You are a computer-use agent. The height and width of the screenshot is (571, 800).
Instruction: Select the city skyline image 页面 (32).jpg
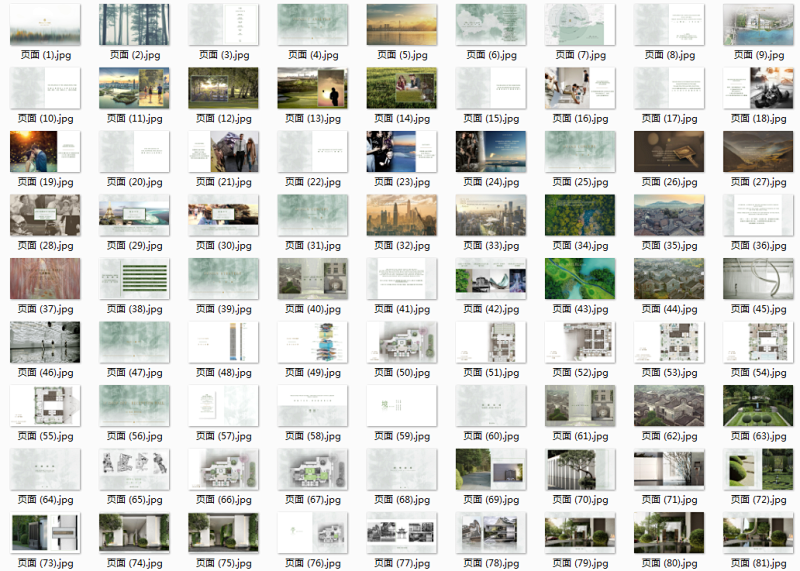(x=401, y=215)
